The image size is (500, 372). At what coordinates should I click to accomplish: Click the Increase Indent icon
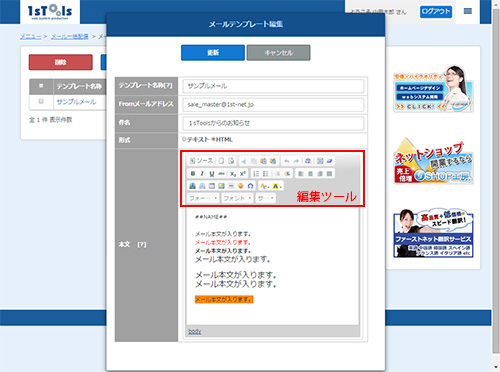(287, 174)
